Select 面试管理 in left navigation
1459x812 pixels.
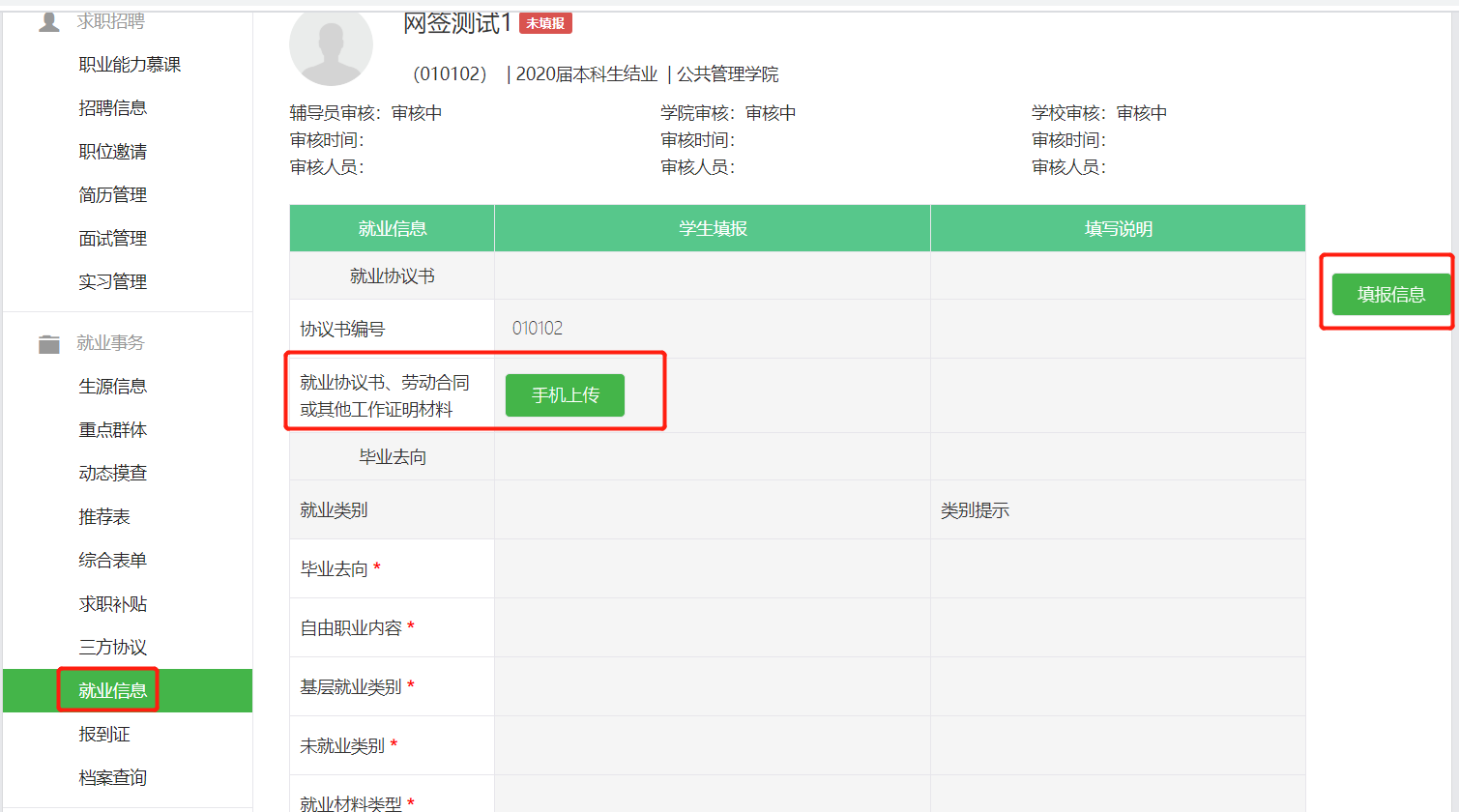(x=112, y=239)
